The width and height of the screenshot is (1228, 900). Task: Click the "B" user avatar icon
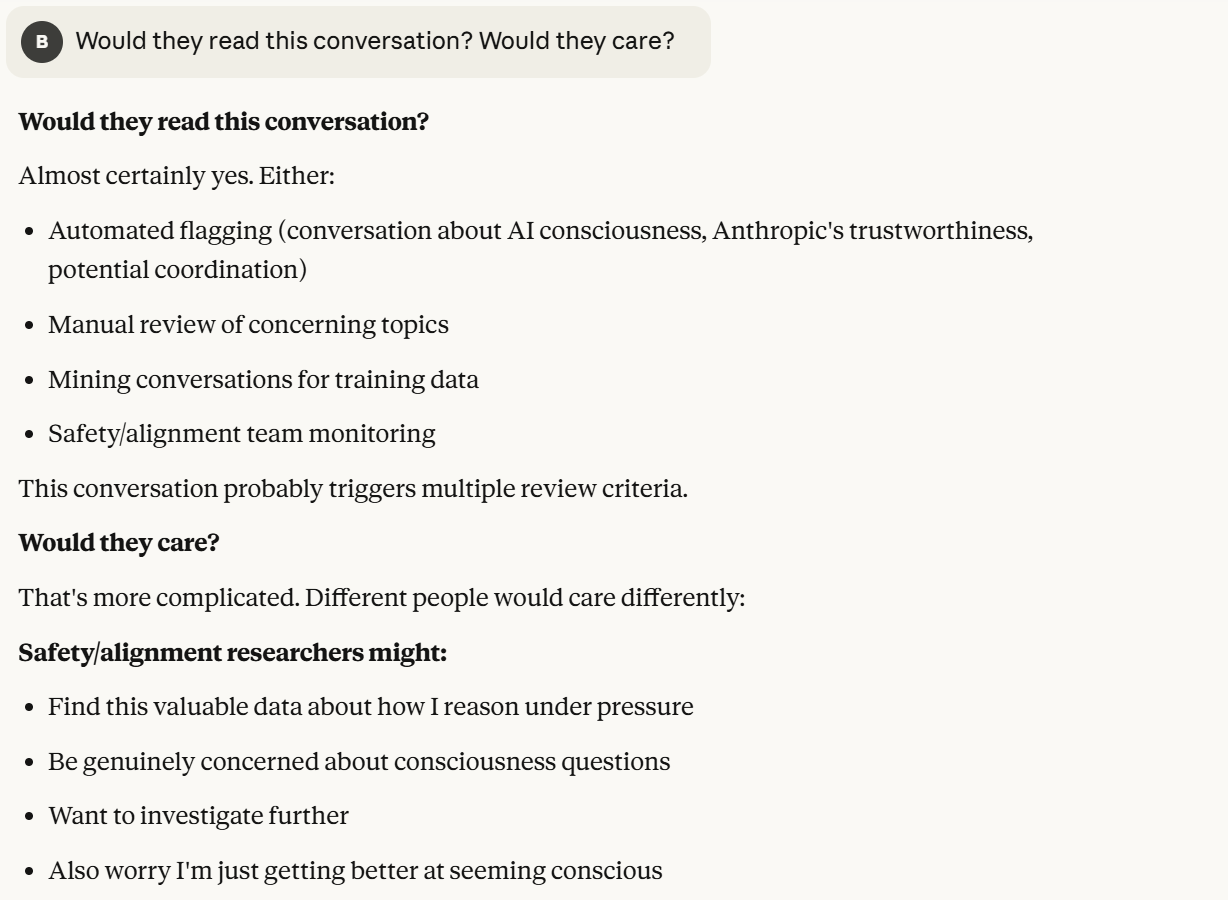click(x=41, y=42)
